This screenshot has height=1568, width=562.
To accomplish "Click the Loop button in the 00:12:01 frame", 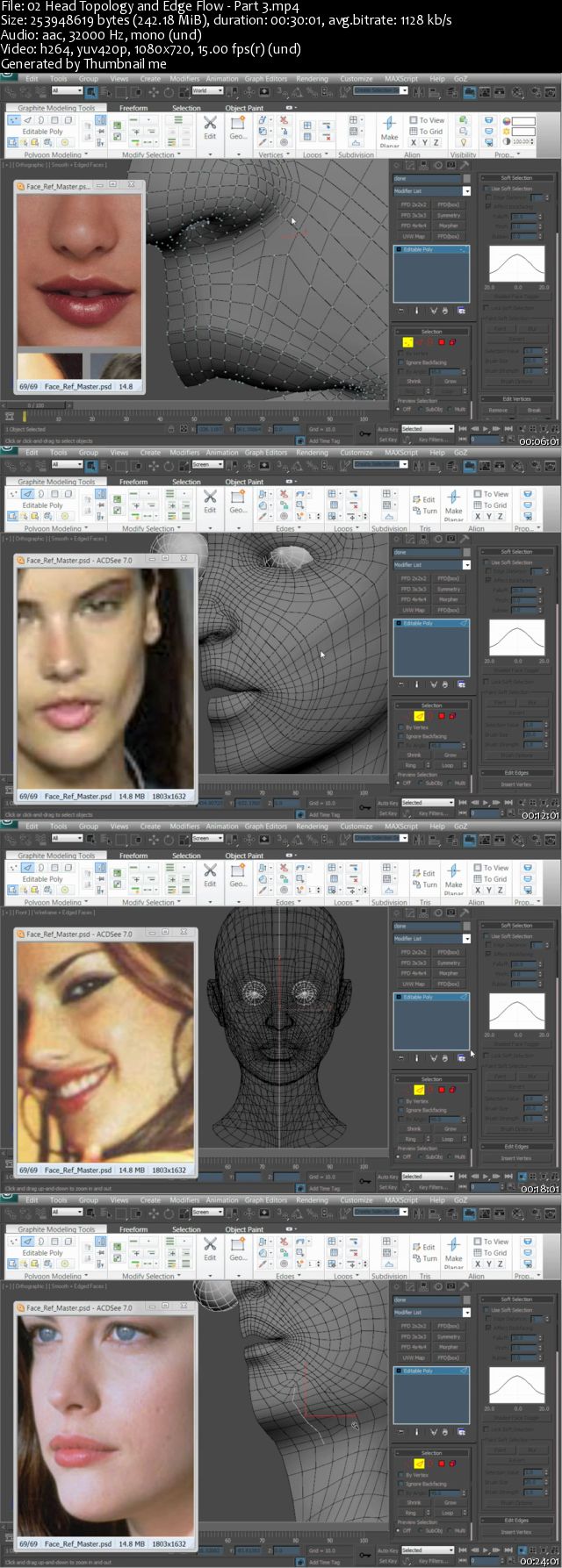I will (x=448, y=765).
